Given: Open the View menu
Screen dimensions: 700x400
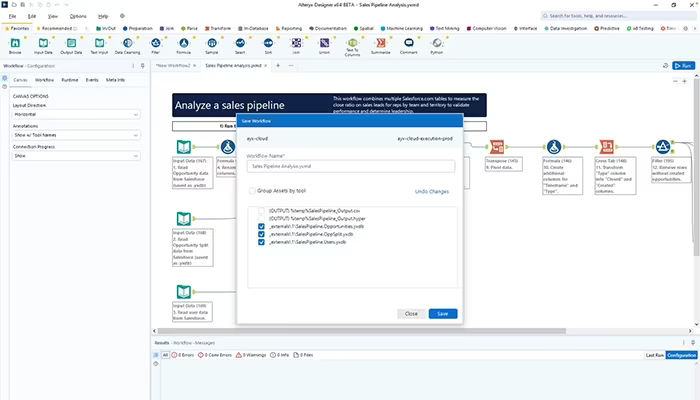Looking at the screenshot, I should (x=53, y=16).
